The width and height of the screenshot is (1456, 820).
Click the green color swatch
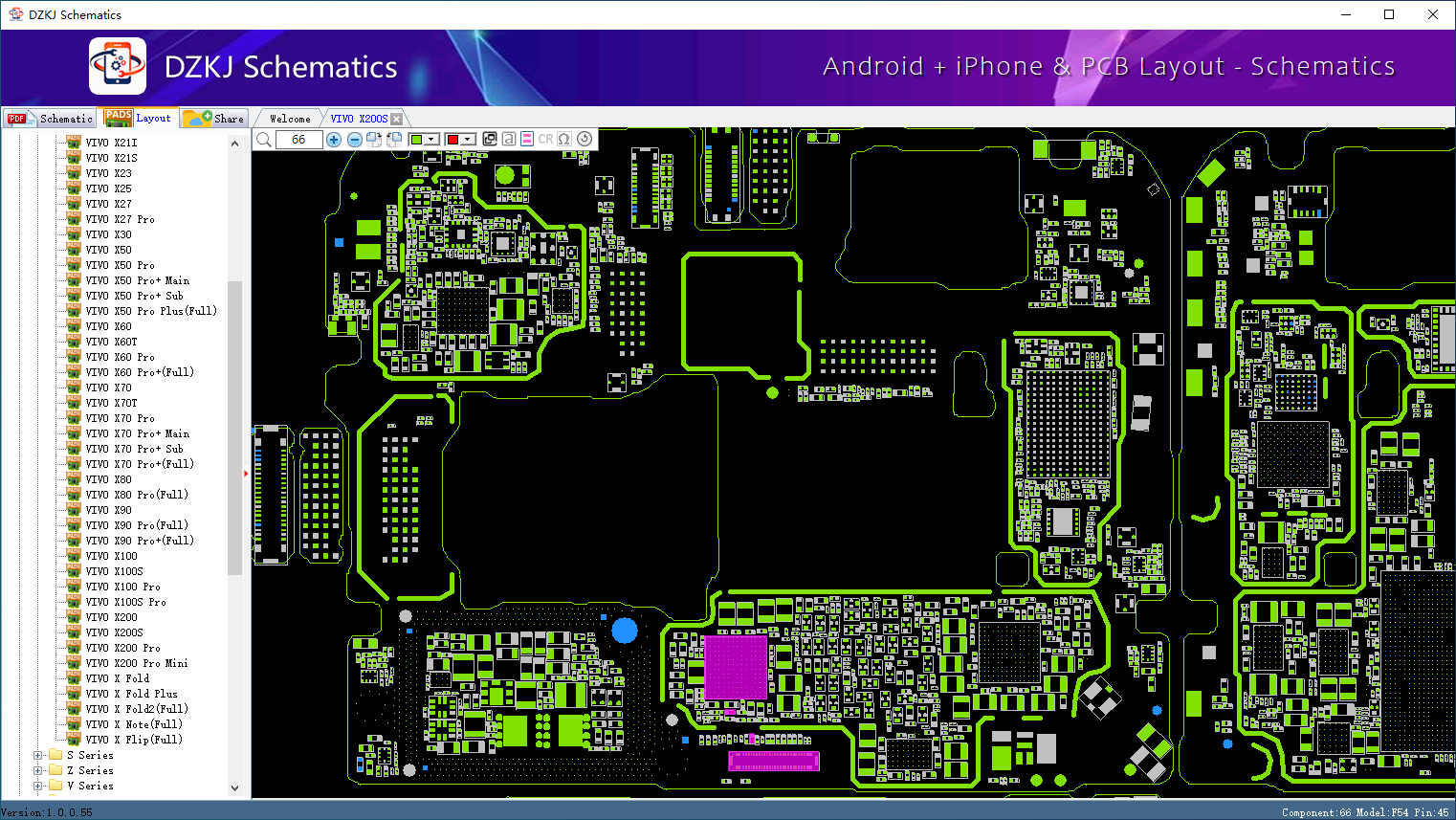coord(416,140)
